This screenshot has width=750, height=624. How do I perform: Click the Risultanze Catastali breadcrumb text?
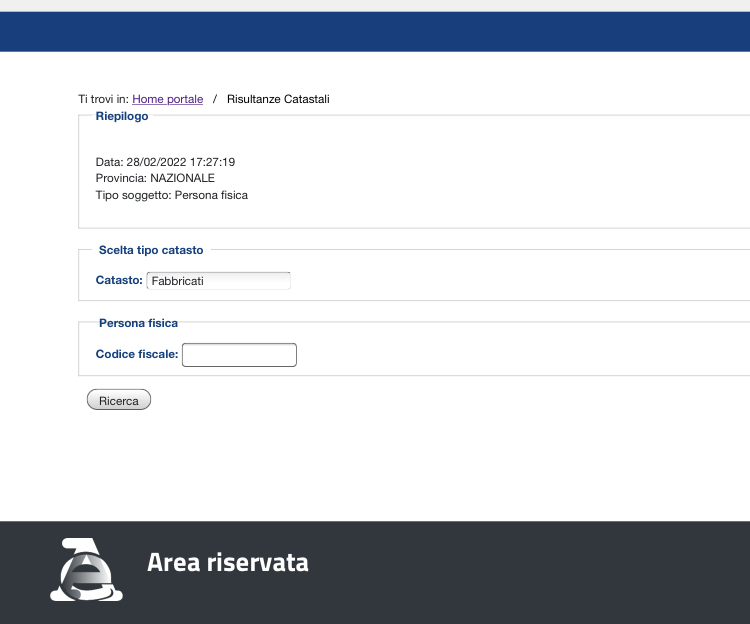278,99
